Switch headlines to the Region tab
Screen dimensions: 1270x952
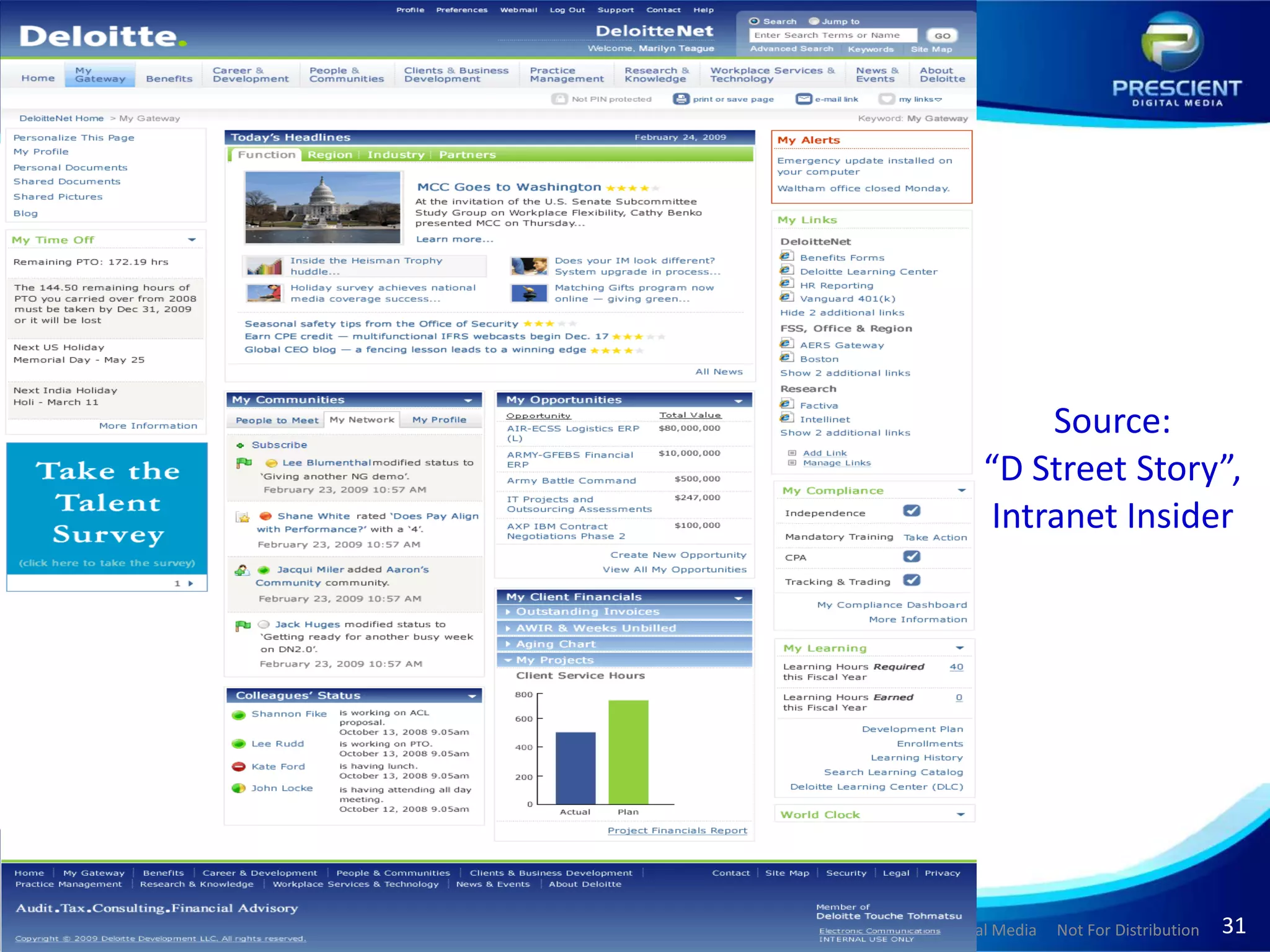click(x=330, y=154)
